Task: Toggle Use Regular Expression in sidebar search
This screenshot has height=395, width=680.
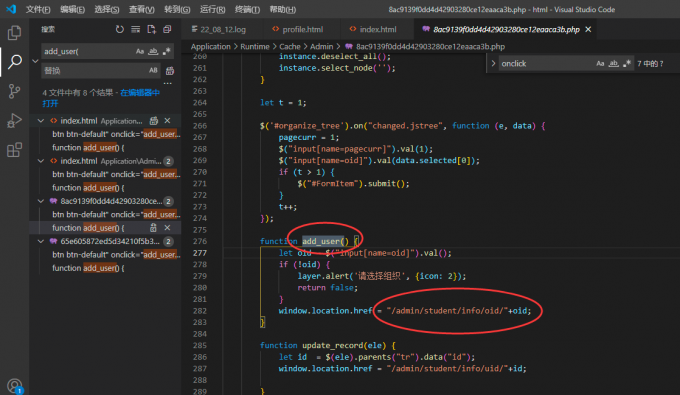Action: coord(167,51)
